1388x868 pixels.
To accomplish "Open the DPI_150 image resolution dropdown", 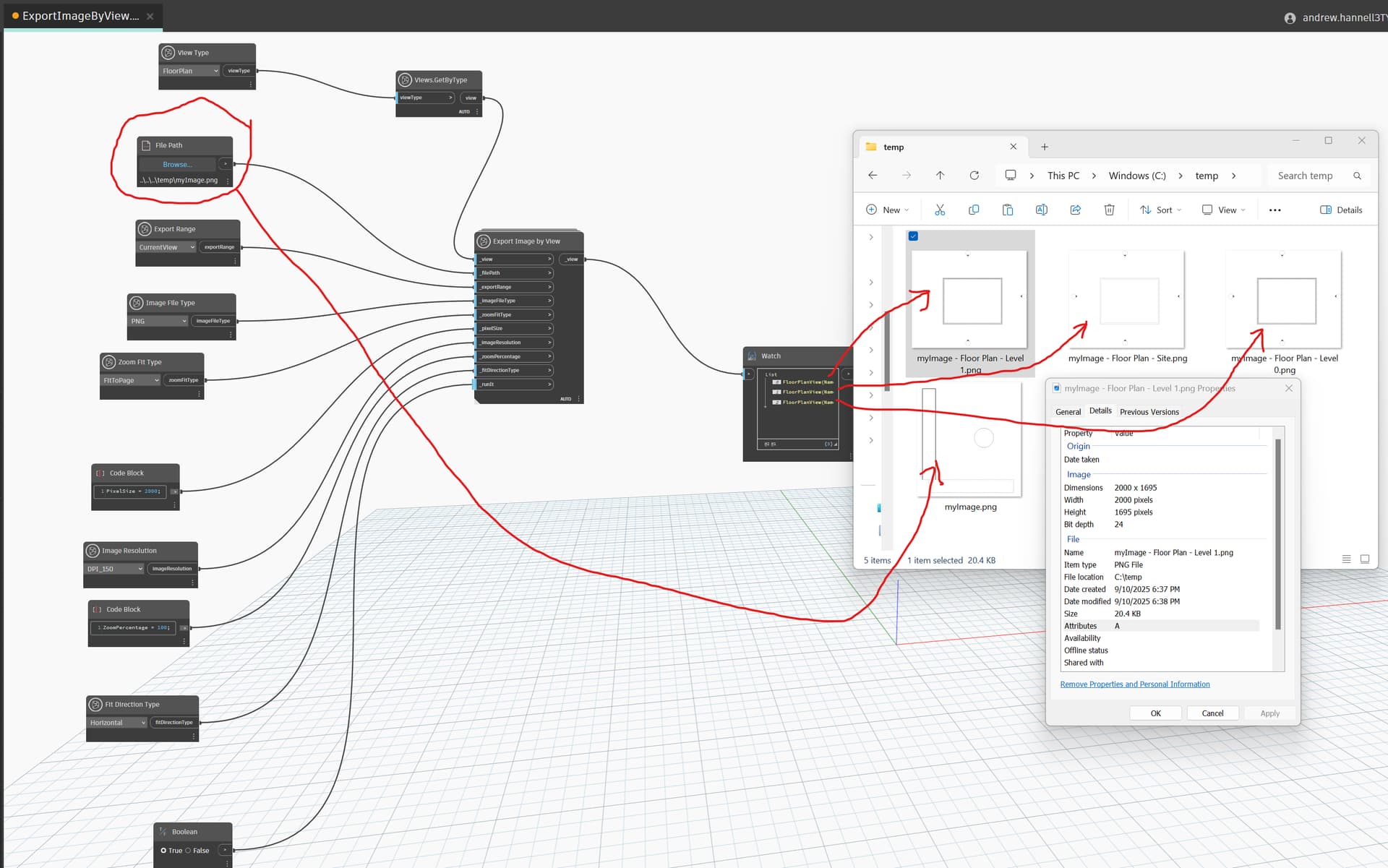I will tap(115, 569).
